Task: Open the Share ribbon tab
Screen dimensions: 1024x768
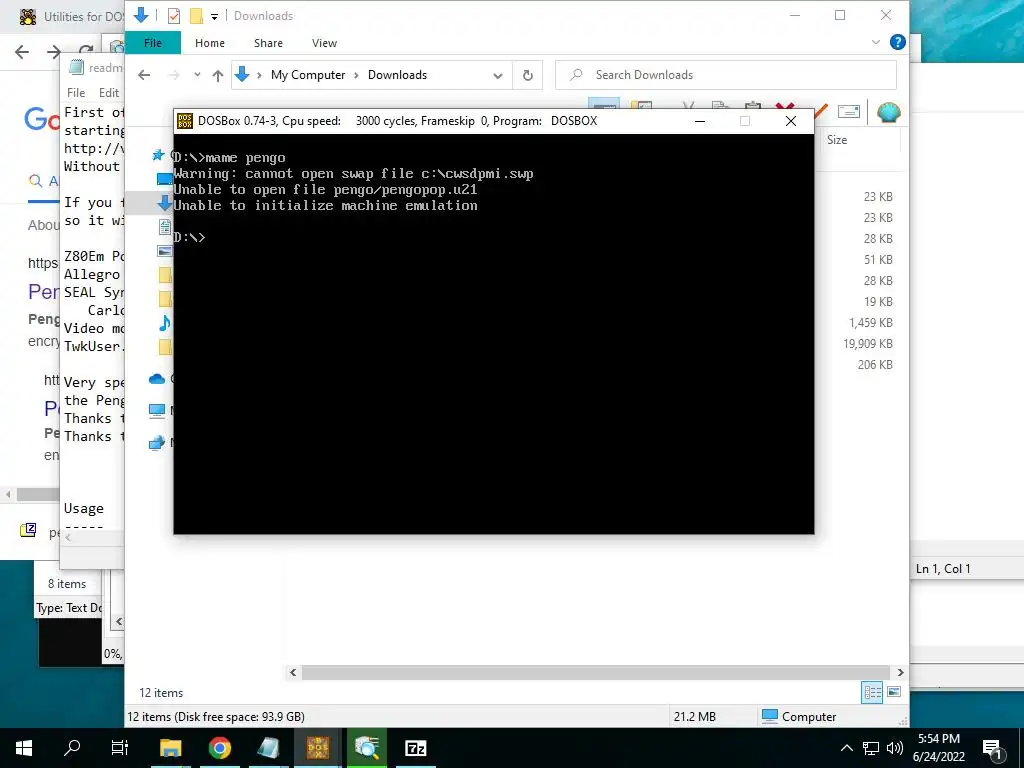Action: [x=268, y=43]
